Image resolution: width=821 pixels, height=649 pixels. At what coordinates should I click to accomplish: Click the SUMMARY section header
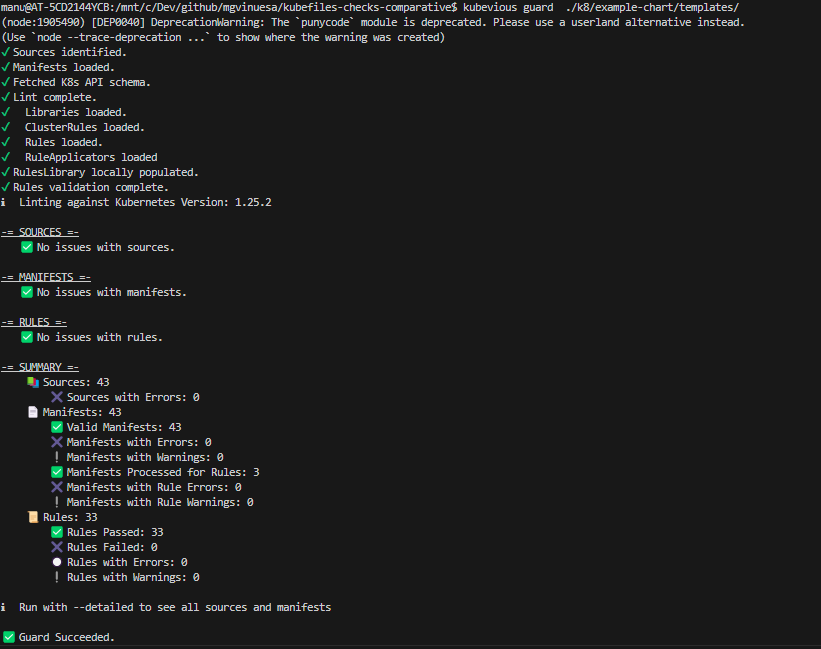(40, 367)
